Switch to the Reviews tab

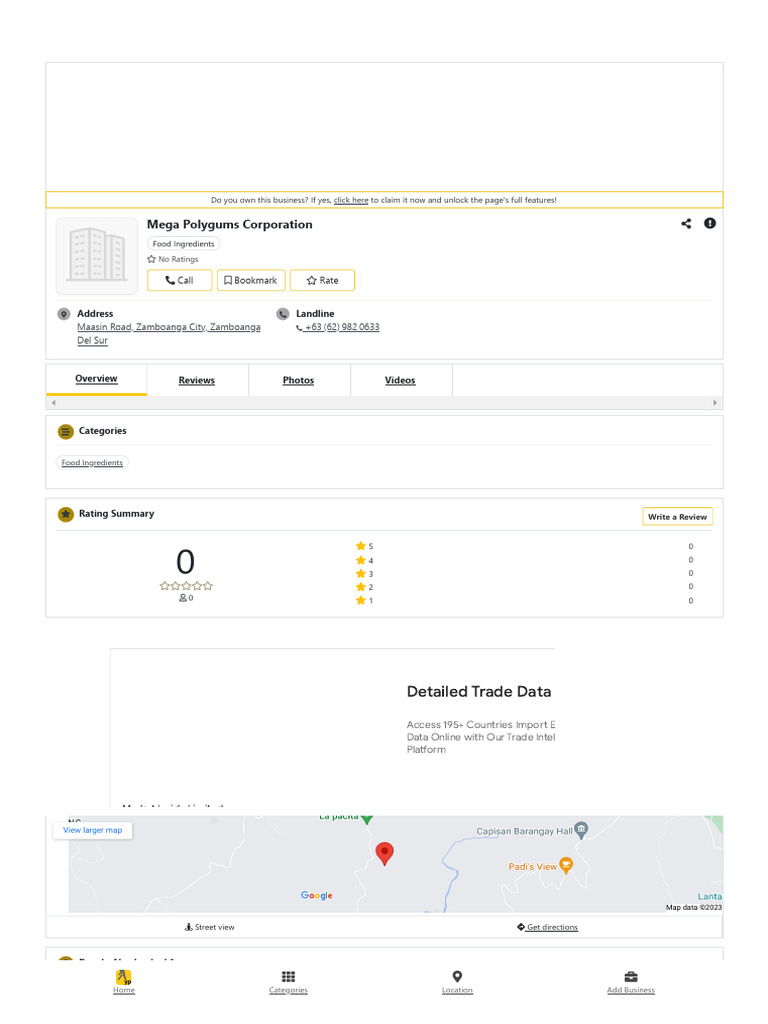click(197, 380)
